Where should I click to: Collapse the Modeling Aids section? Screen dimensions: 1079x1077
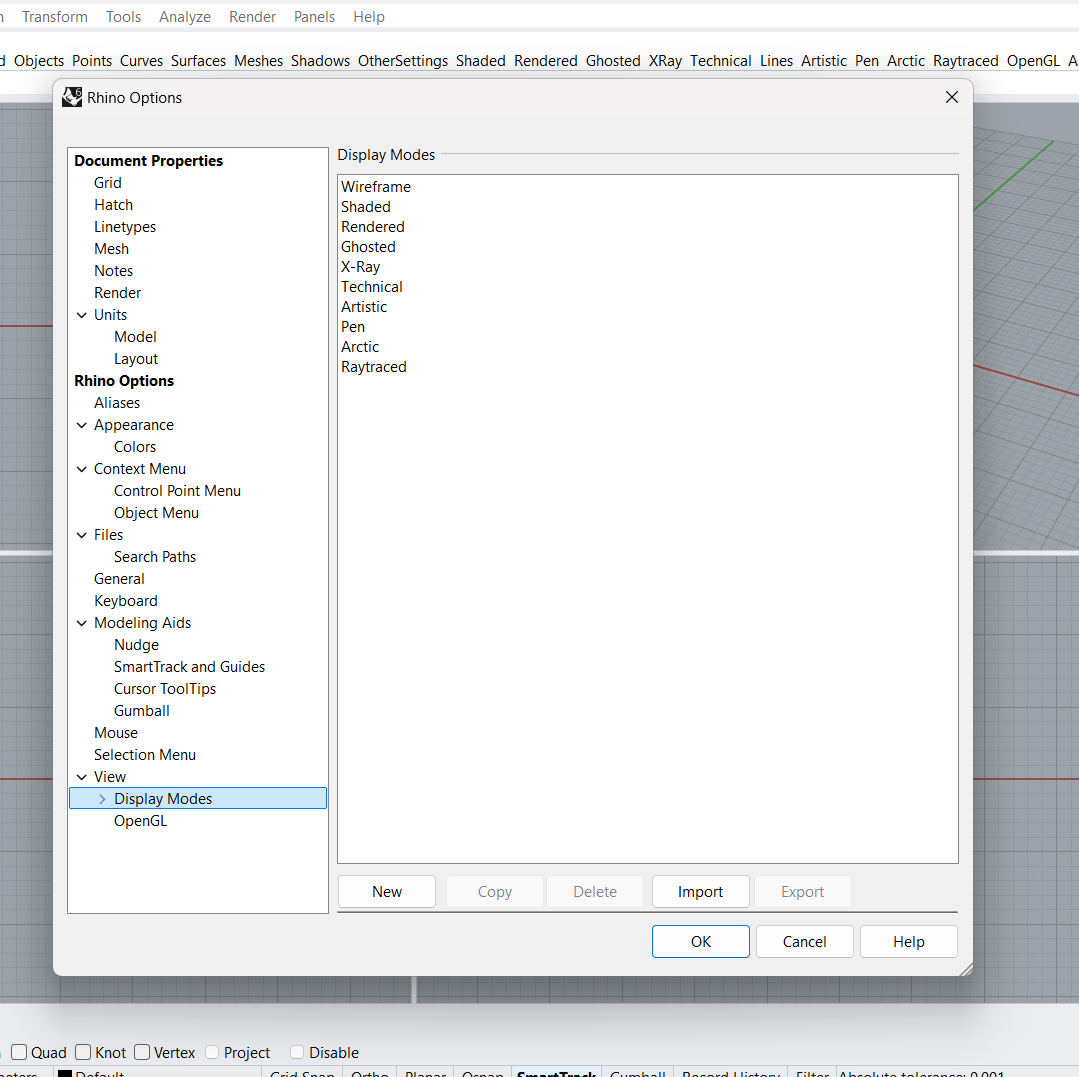[x=82, y=623]
